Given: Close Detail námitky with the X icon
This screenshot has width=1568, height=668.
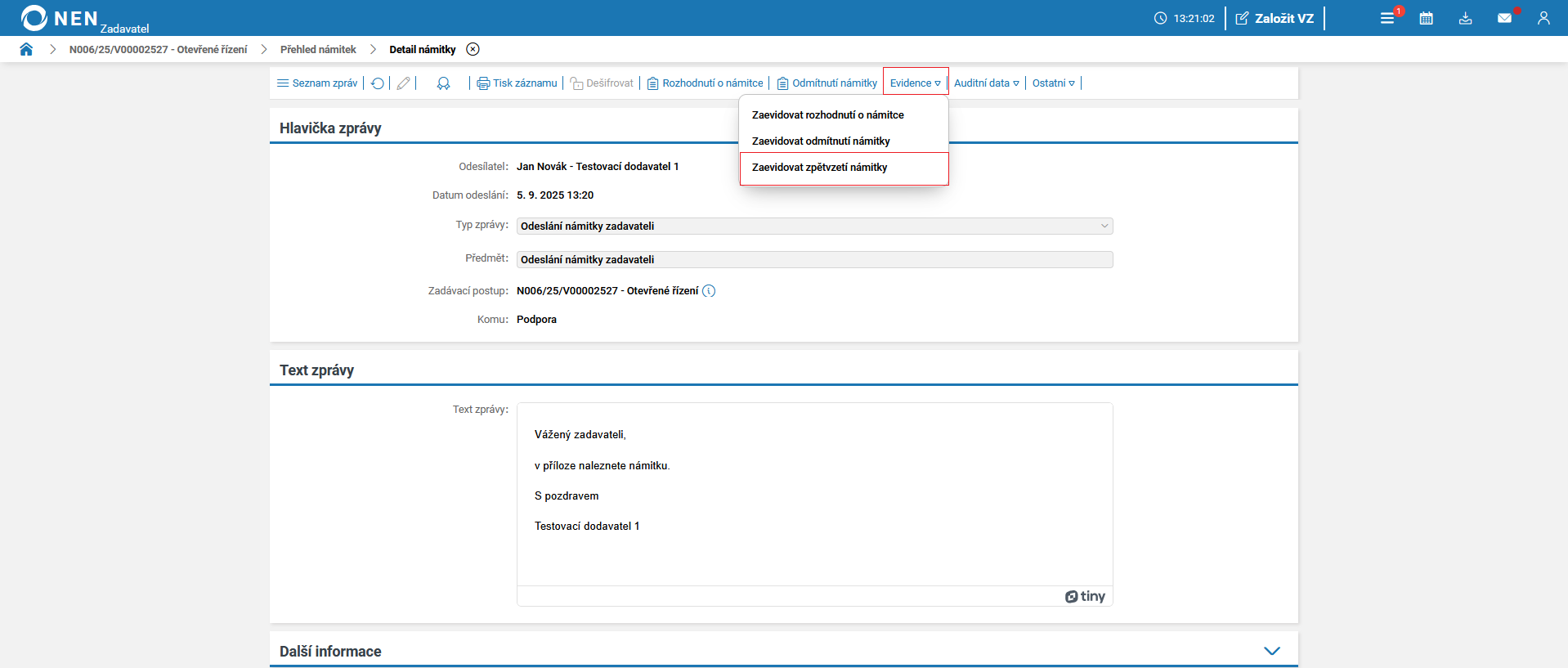Looking at the screenshot, I should coord(473,49).
